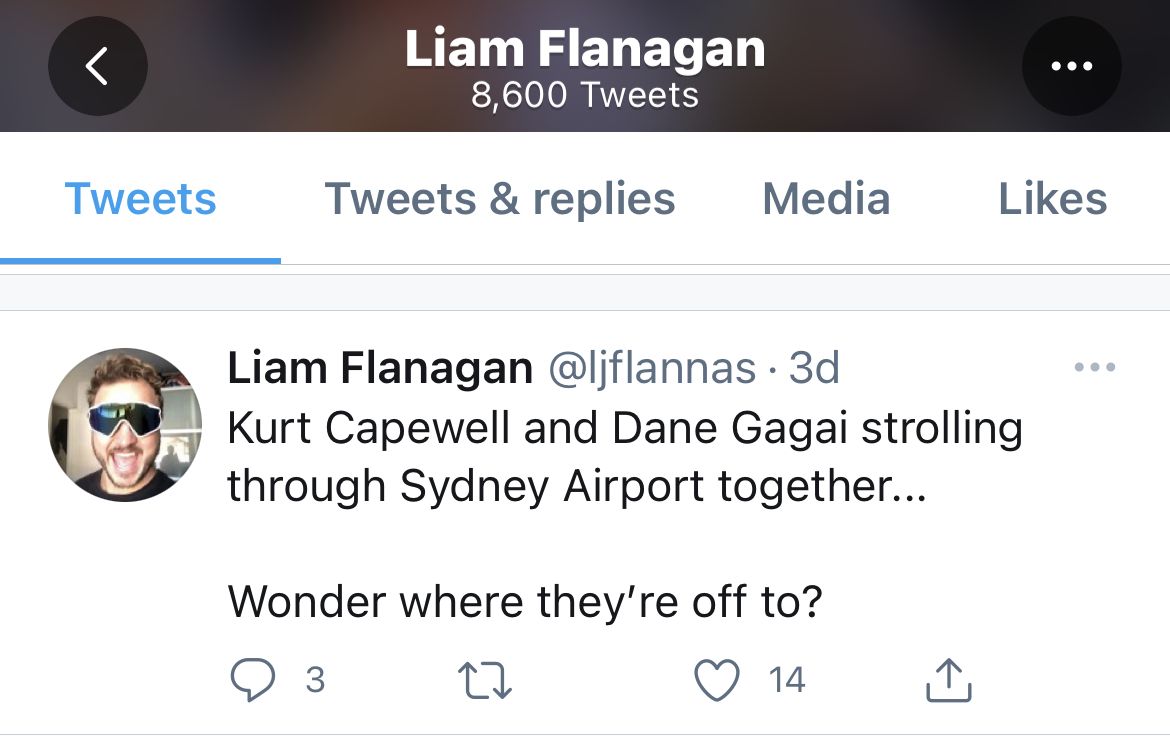Retweet the Sydney Airport tweet
Screen dimensions: 1170x739
tap(484, 680)
